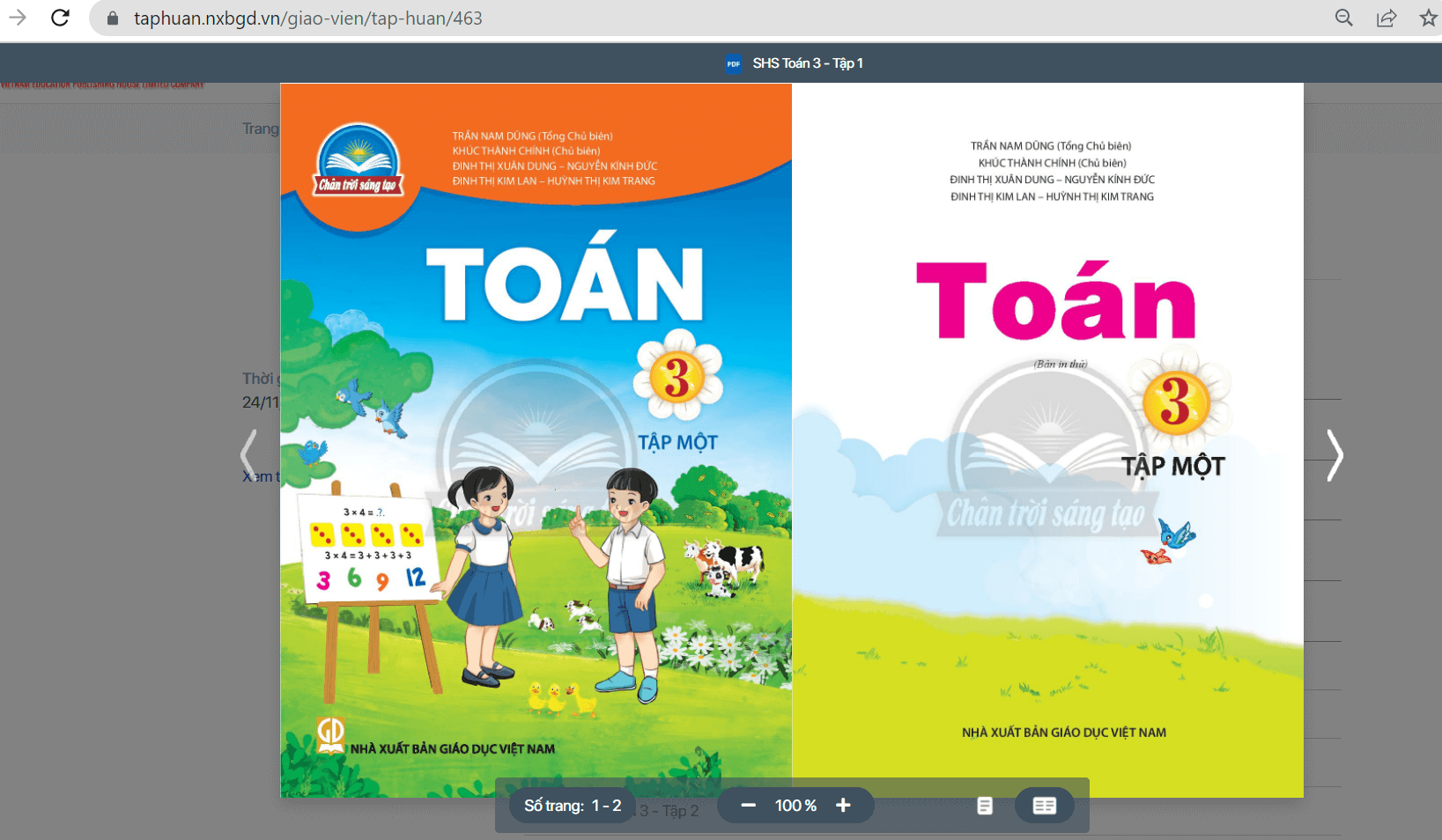Click the share page icon
Screen dimensions: 1442x840
1387,18
